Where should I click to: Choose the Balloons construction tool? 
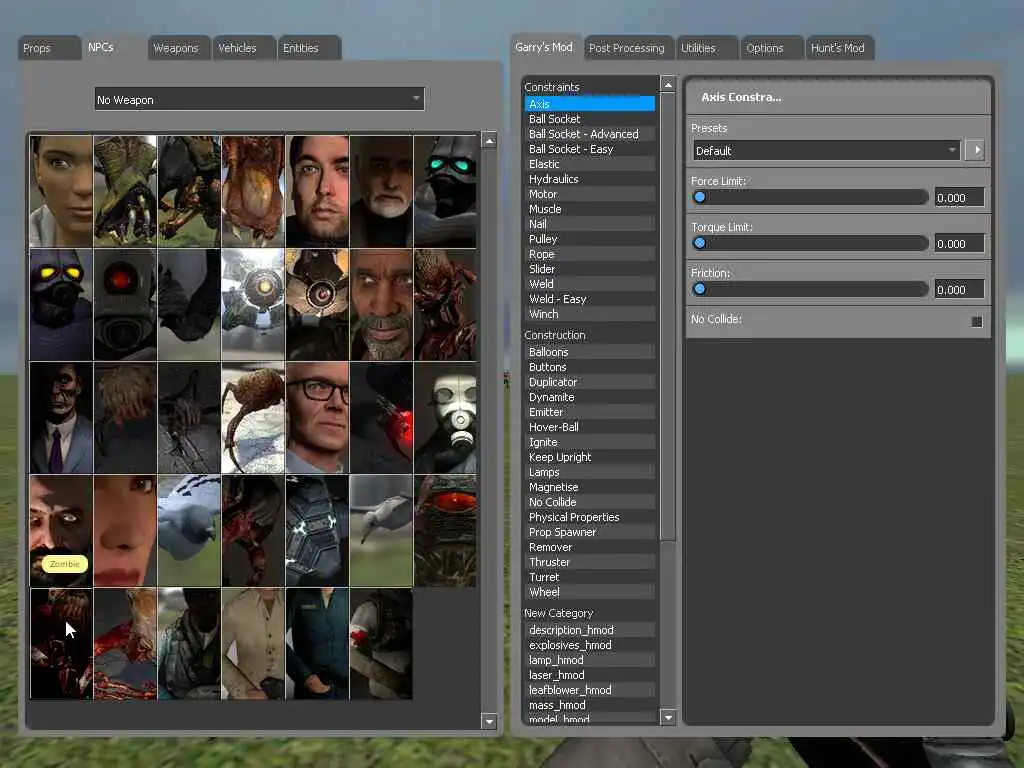590,352
